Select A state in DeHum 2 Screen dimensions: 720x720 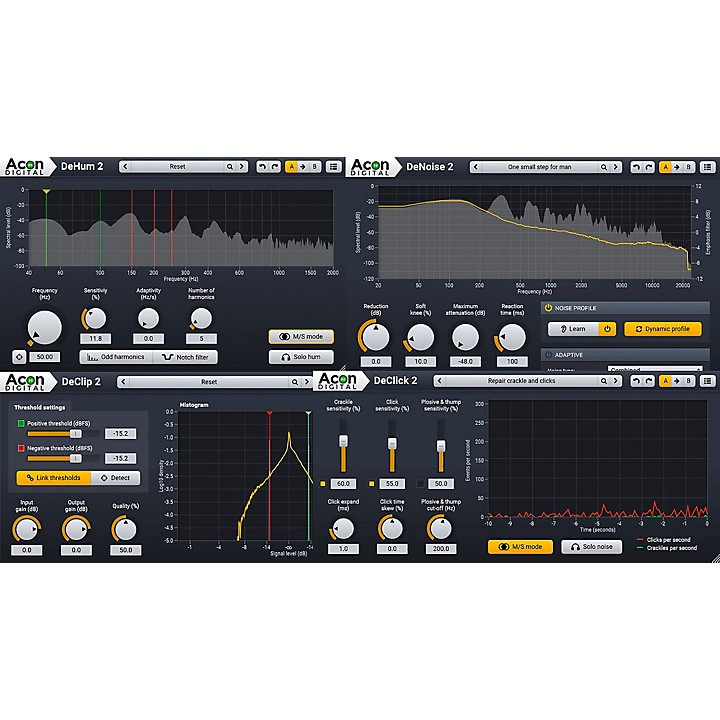pyautogui.click(x=291, y=167)
